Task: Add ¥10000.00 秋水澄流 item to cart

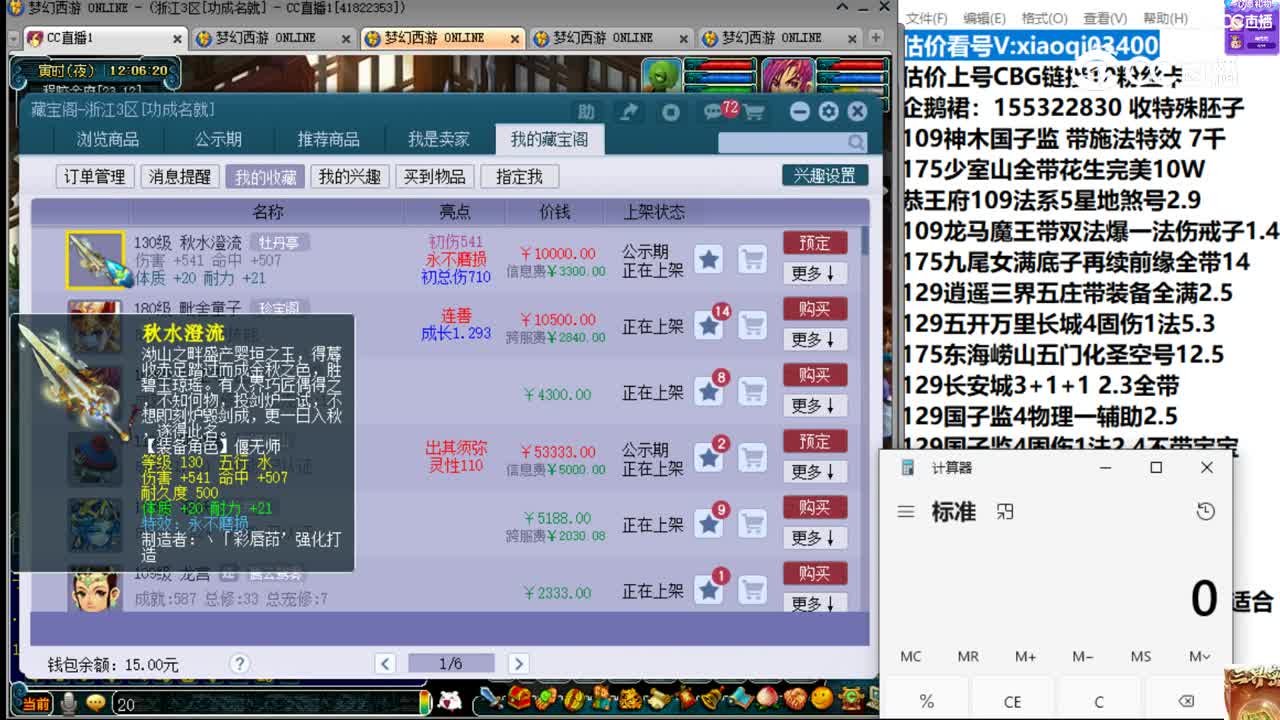Action: point(752,260)
